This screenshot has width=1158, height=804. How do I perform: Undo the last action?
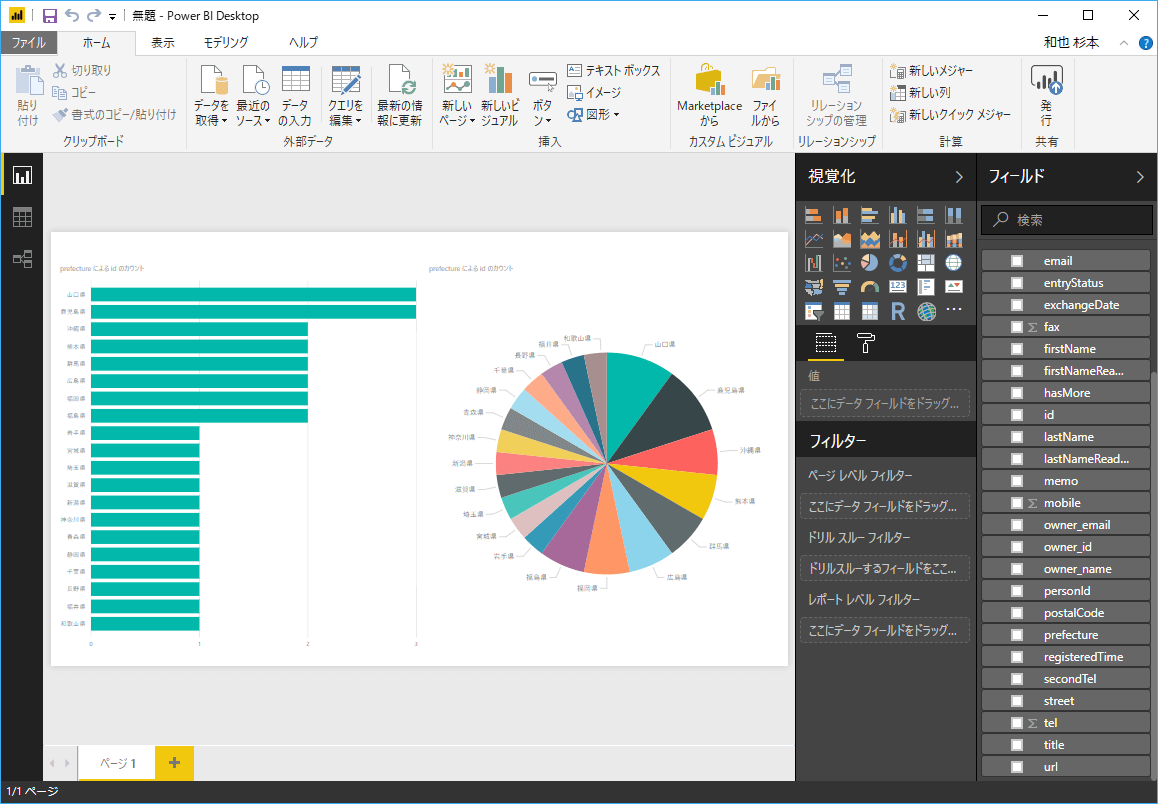pyautogui.click(x=72, y=16)
